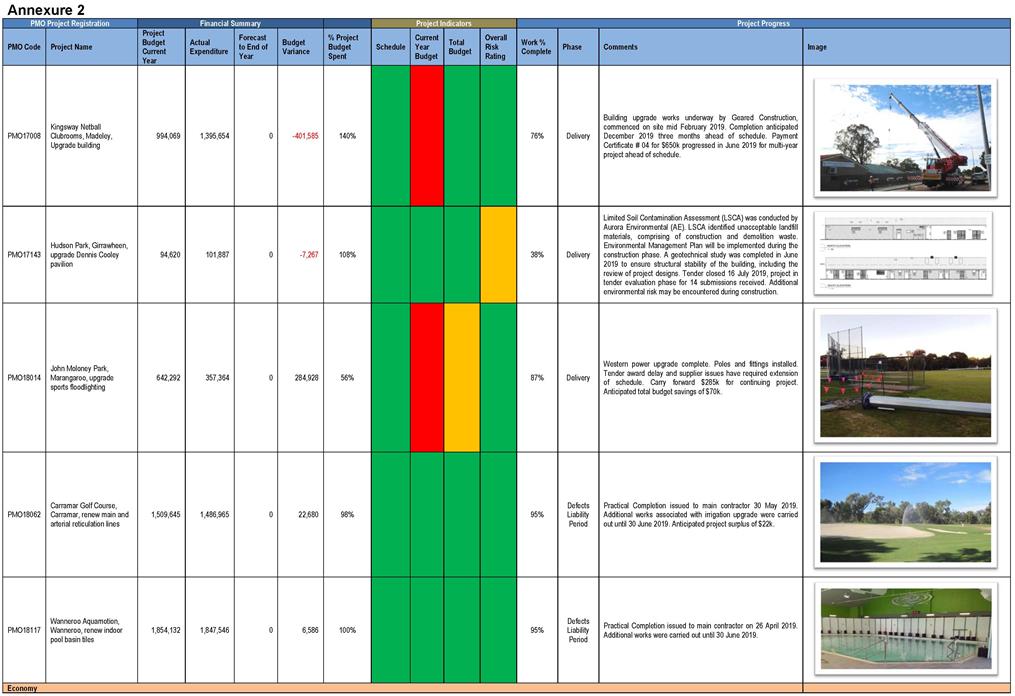Select the Budget Variance column header
This screenshot has width=1015, height=696.
coord(298,47)
